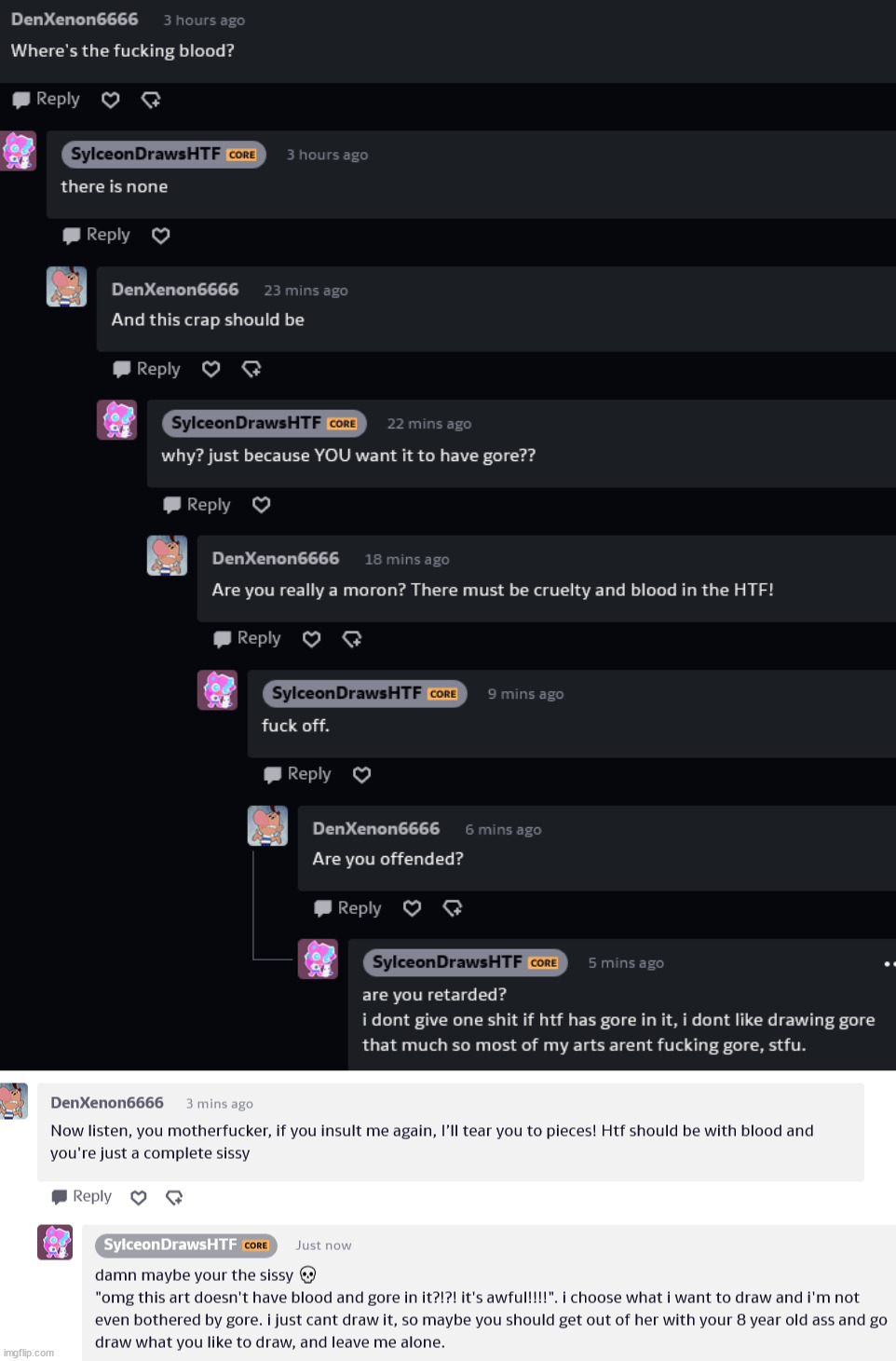Screen dimensions: 896x1361
Task: Click add-reaction icon on top comment
Action: coord(151,100)
